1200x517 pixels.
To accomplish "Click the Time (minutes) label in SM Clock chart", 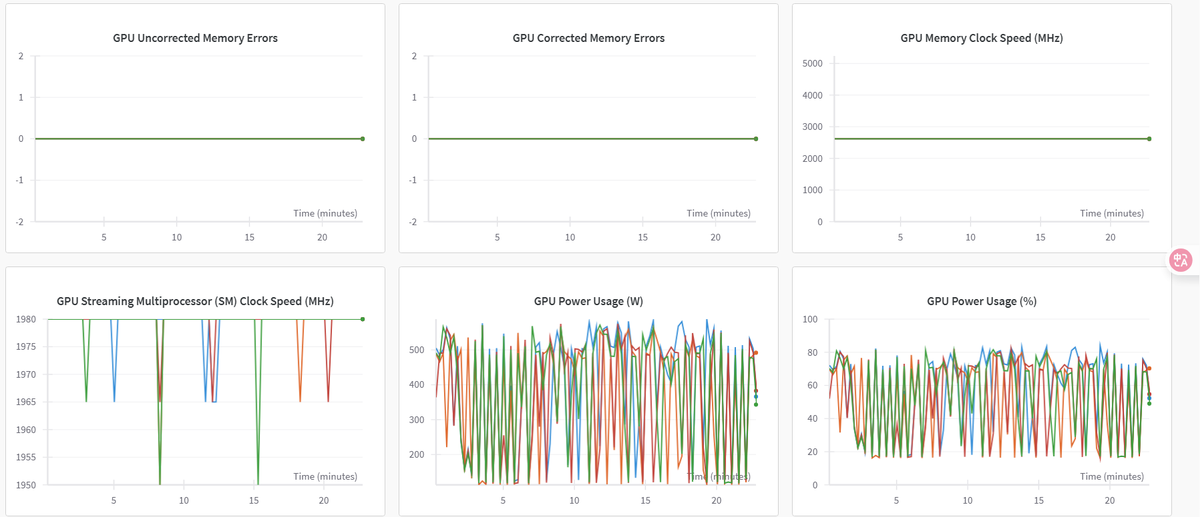I will tap(325, 477).
